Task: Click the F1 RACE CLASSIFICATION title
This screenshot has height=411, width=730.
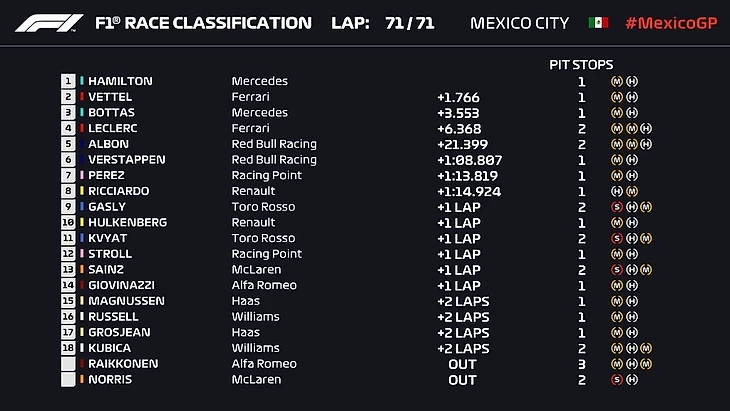Action: tap(203, 23)
